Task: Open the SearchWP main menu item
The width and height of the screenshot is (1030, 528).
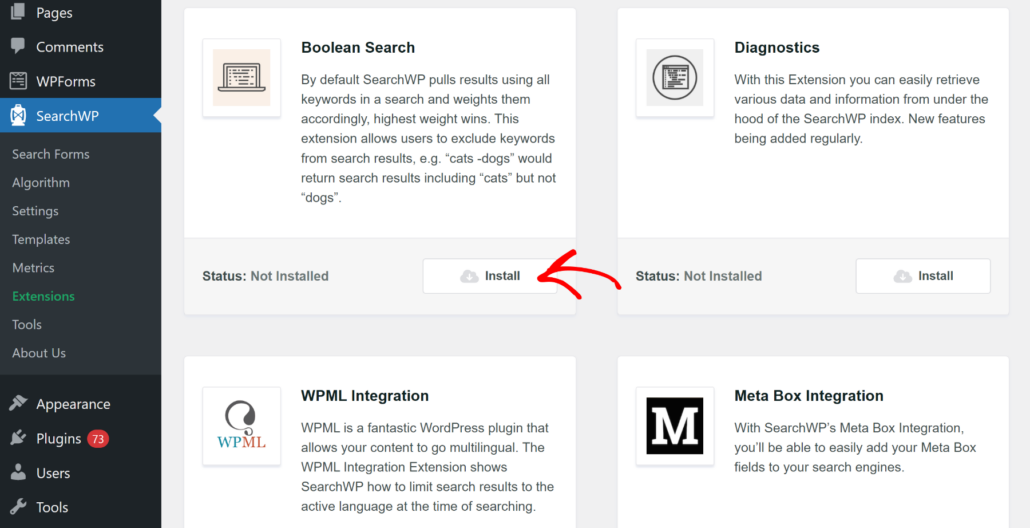Action: point(80,116)
